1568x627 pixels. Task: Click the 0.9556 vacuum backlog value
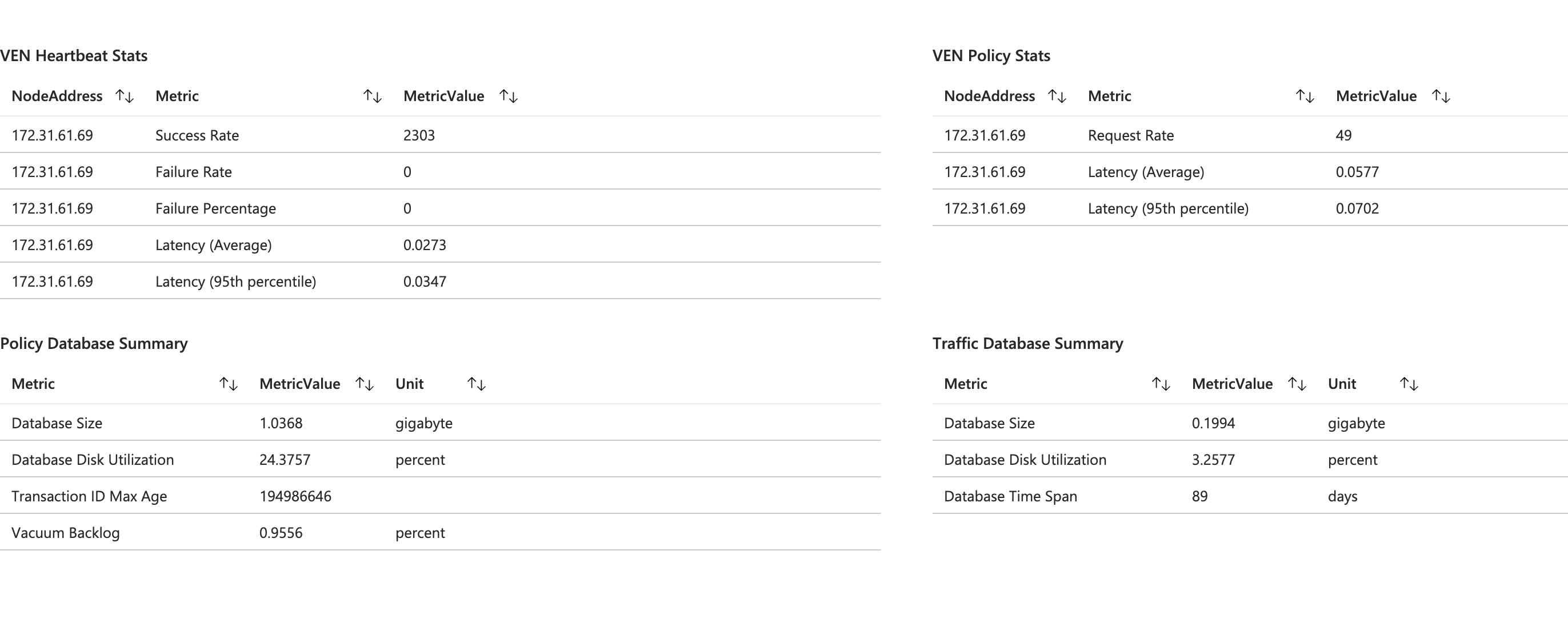(281, 533)
